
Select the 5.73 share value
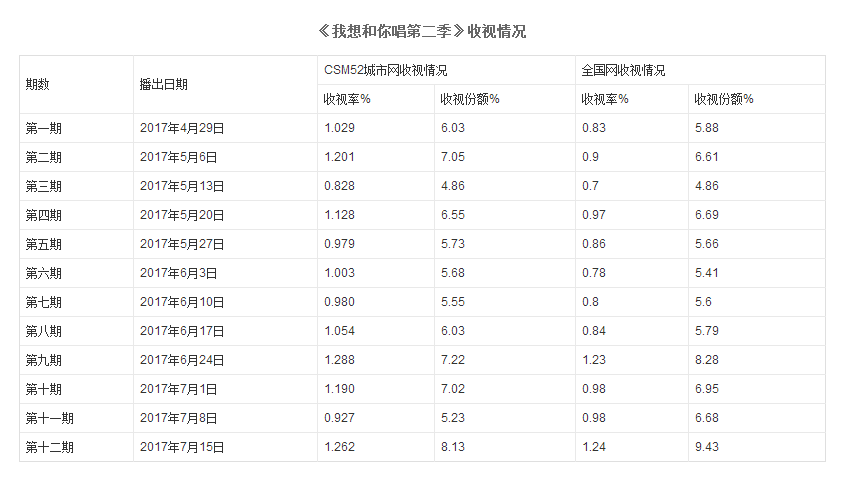tap(452, 244)
